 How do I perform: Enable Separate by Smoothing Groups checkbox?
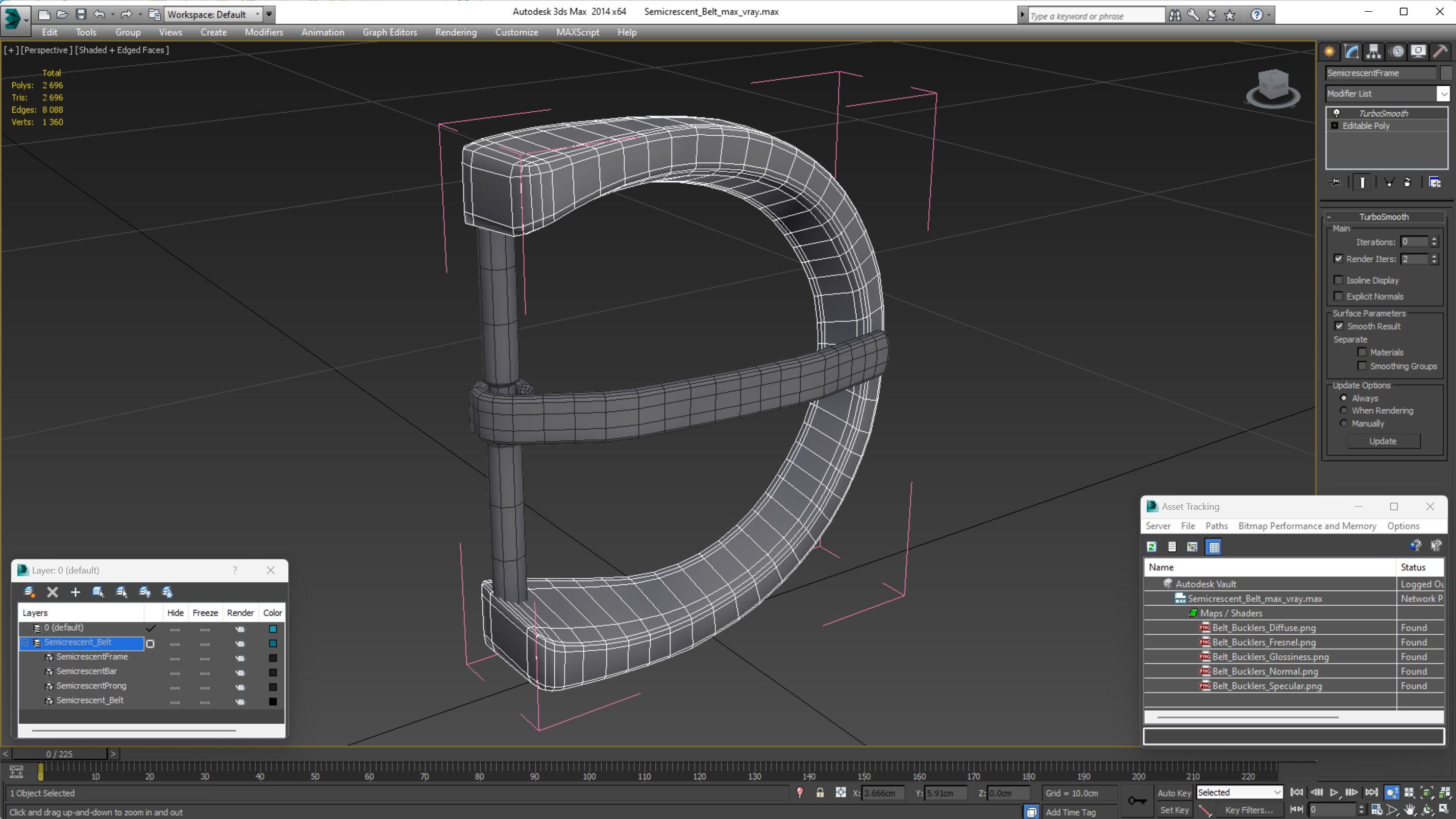pyautogui.click(x=1362, y=366)
